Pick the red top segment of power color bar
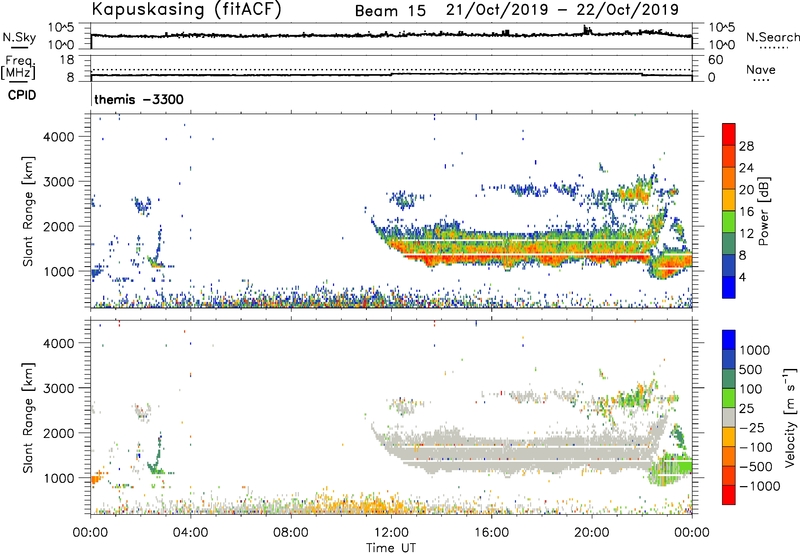800x554 pixels. point(729,133)
